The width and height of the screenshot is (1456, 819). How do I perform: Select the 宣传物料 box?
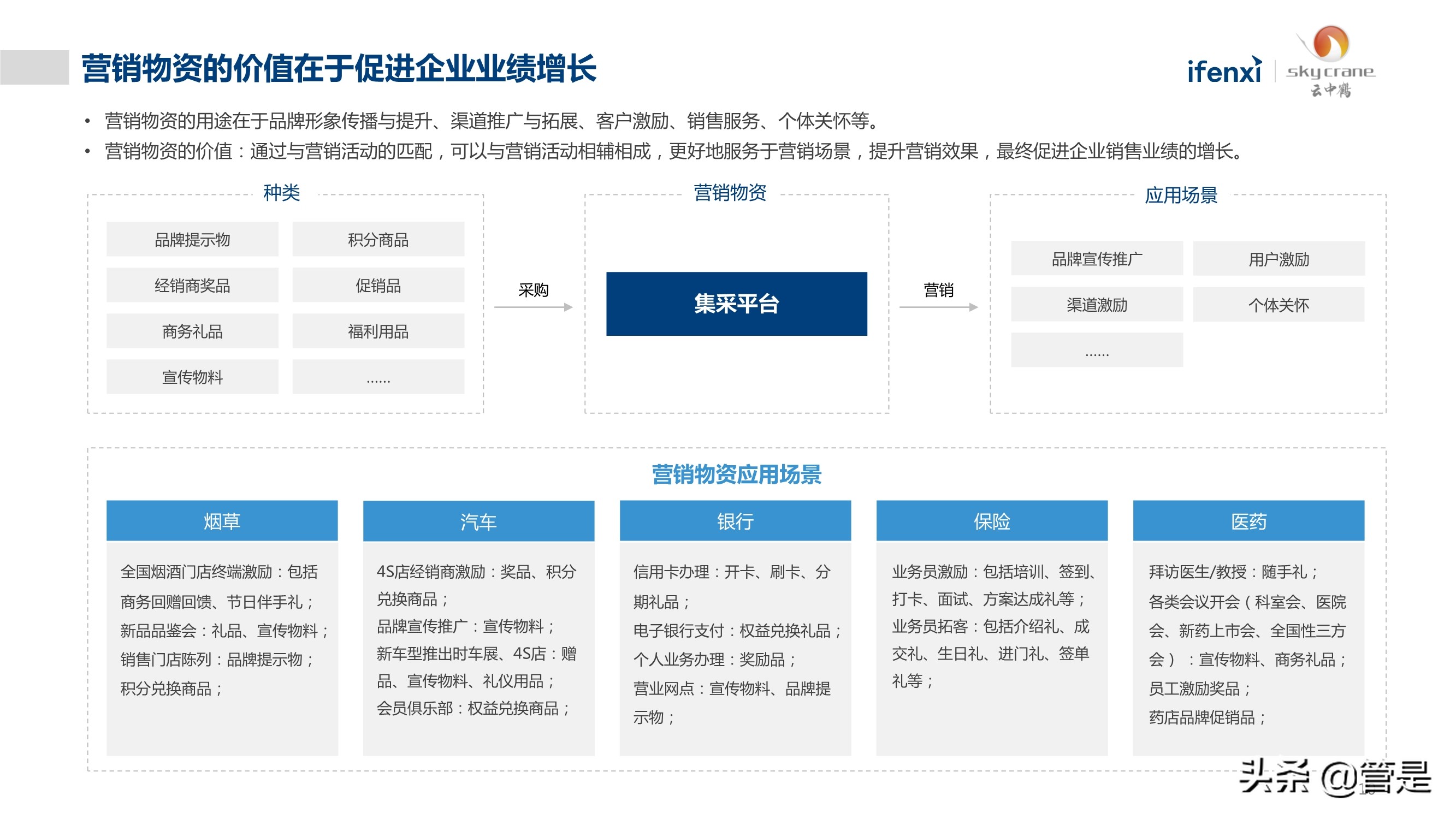point(192,376)
